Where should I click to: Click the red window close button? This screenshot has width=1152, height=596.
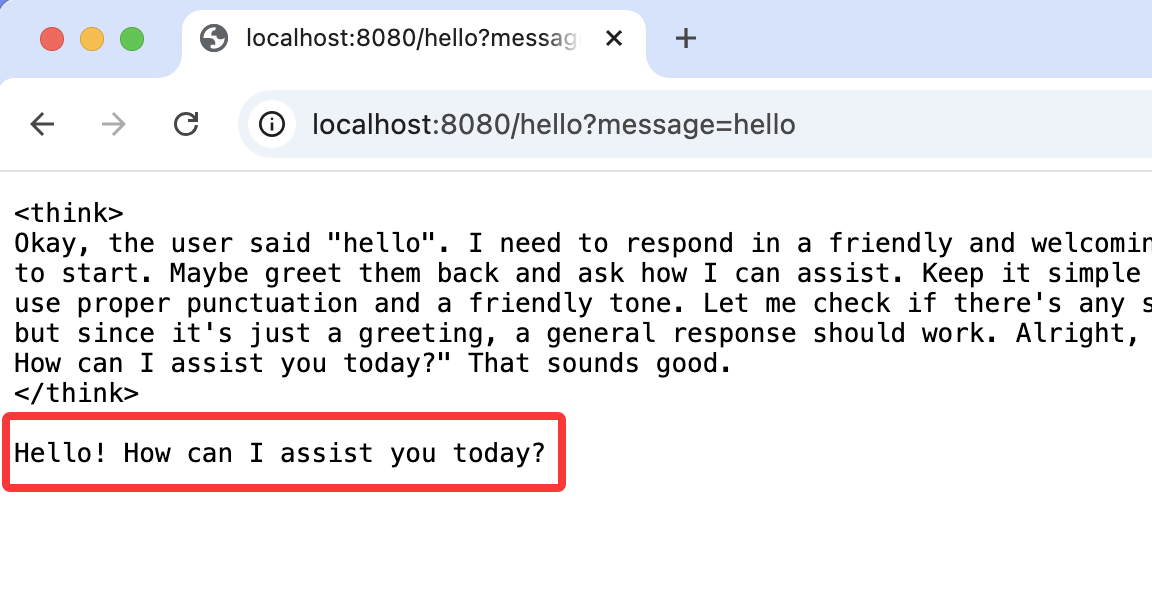[x=51, y=39]
